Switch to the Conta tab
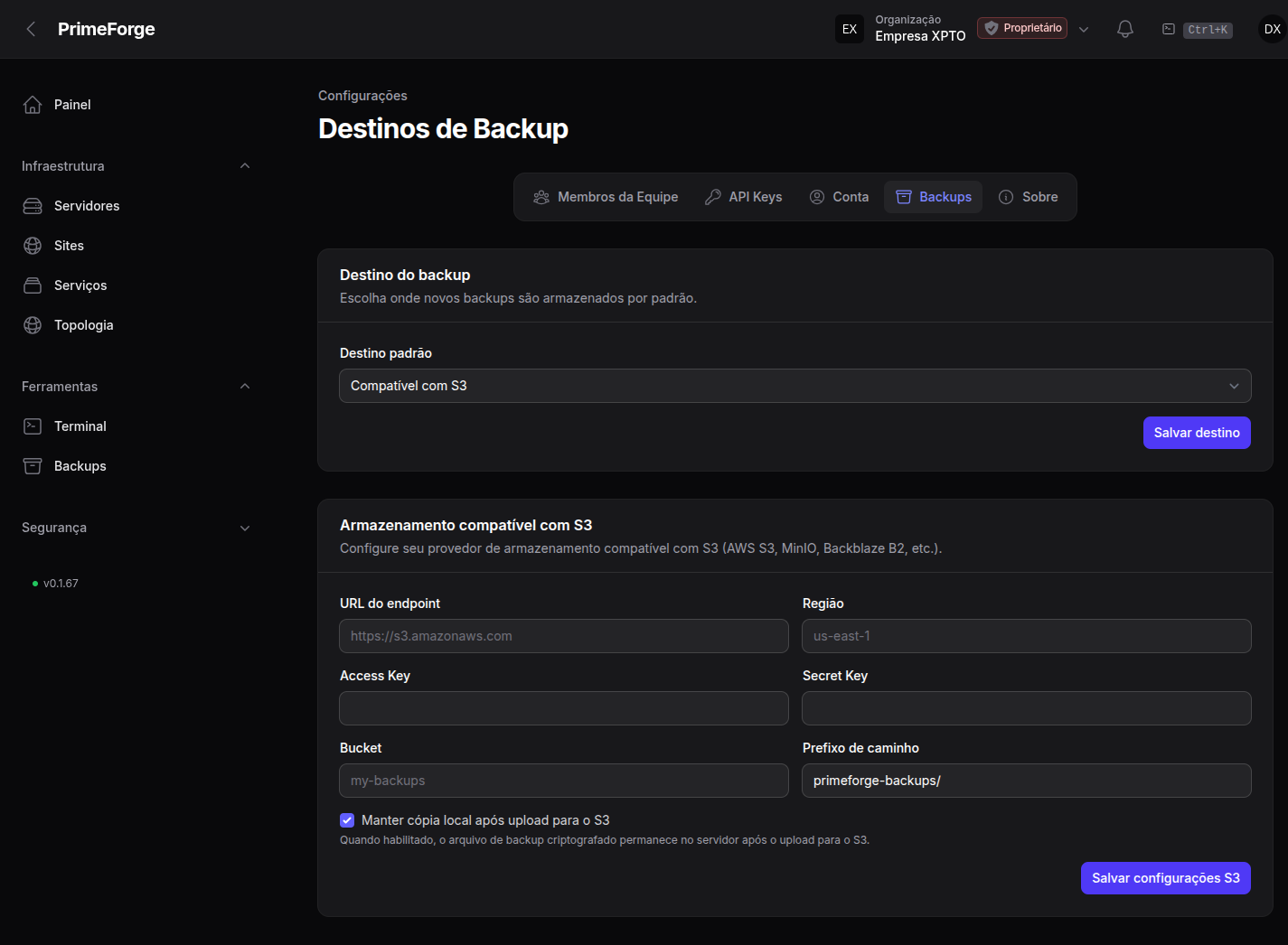 pos(839,197)
